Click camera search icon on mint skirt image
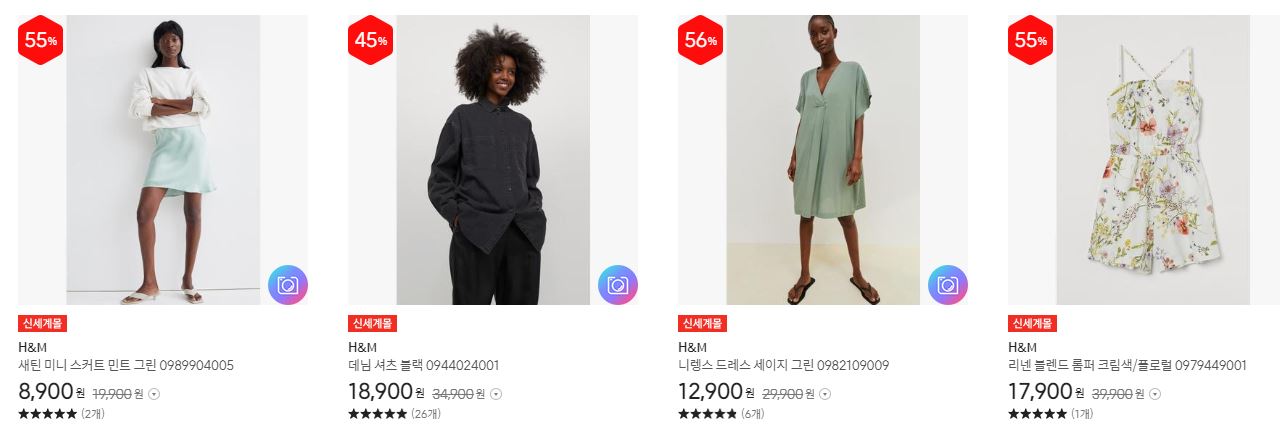The width and height of the screenshot is (1280, 447). click(x=288, y=285)
